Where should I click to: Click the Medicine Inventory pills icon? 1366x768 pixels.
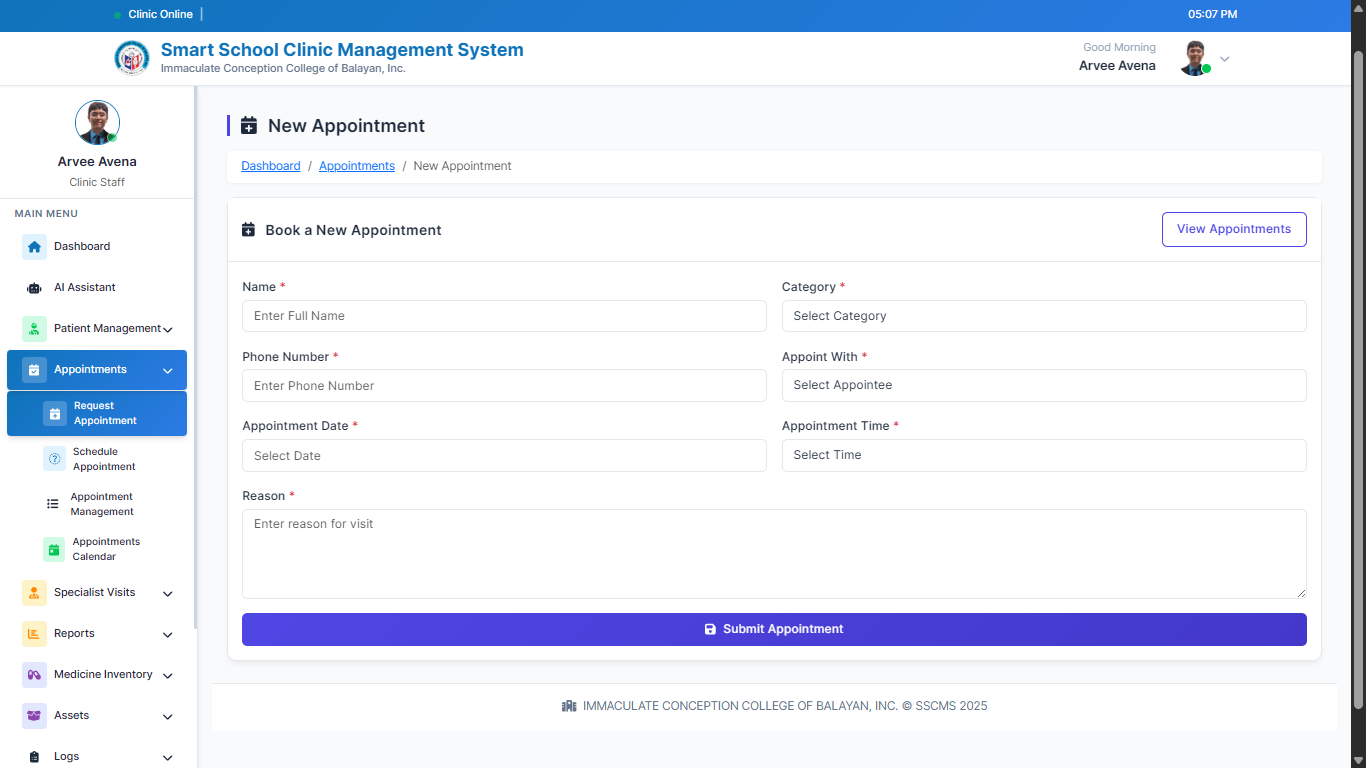pos(34,675)
